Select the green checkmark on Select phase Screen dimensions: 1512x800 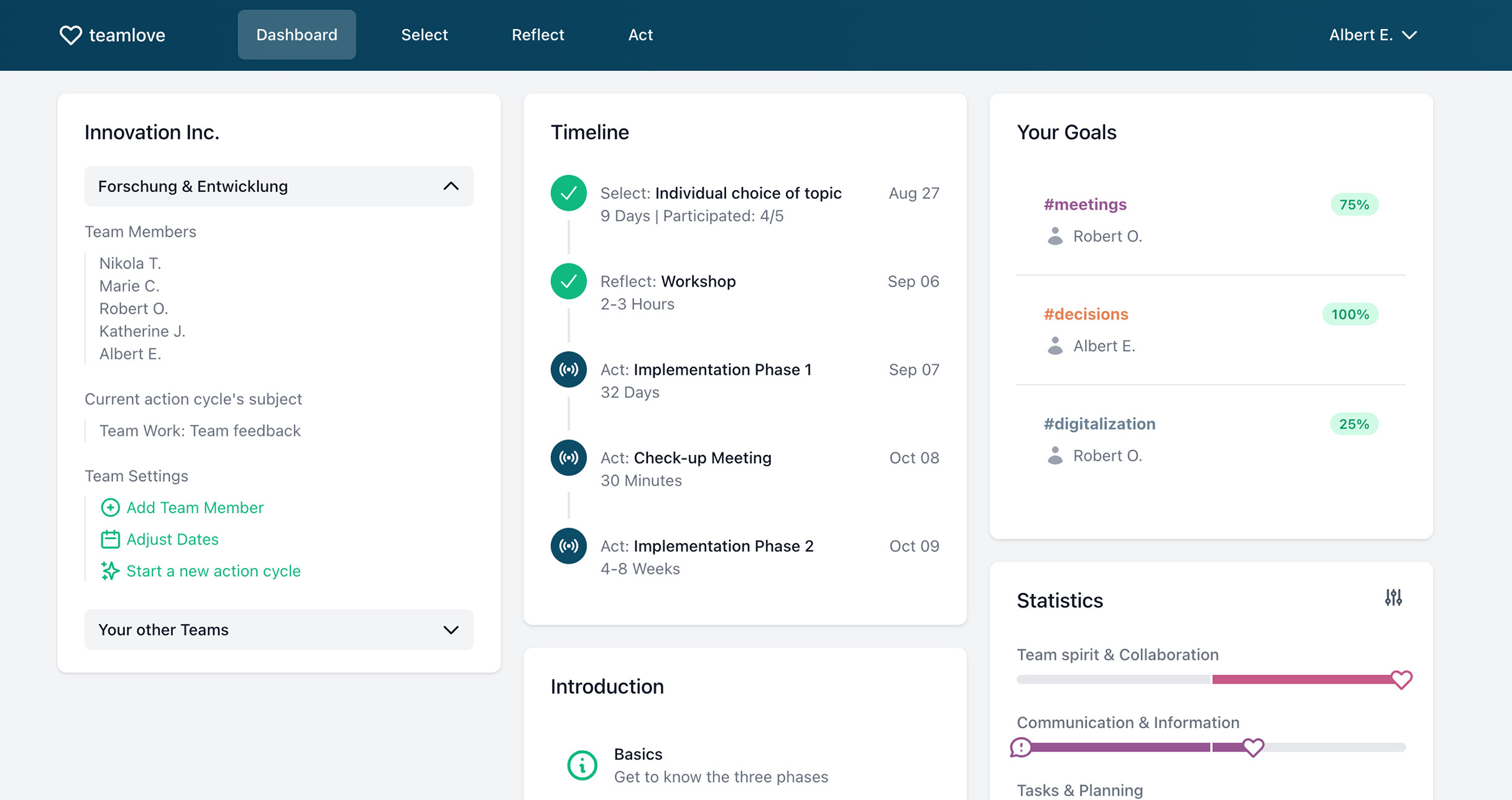coord(568,193)
